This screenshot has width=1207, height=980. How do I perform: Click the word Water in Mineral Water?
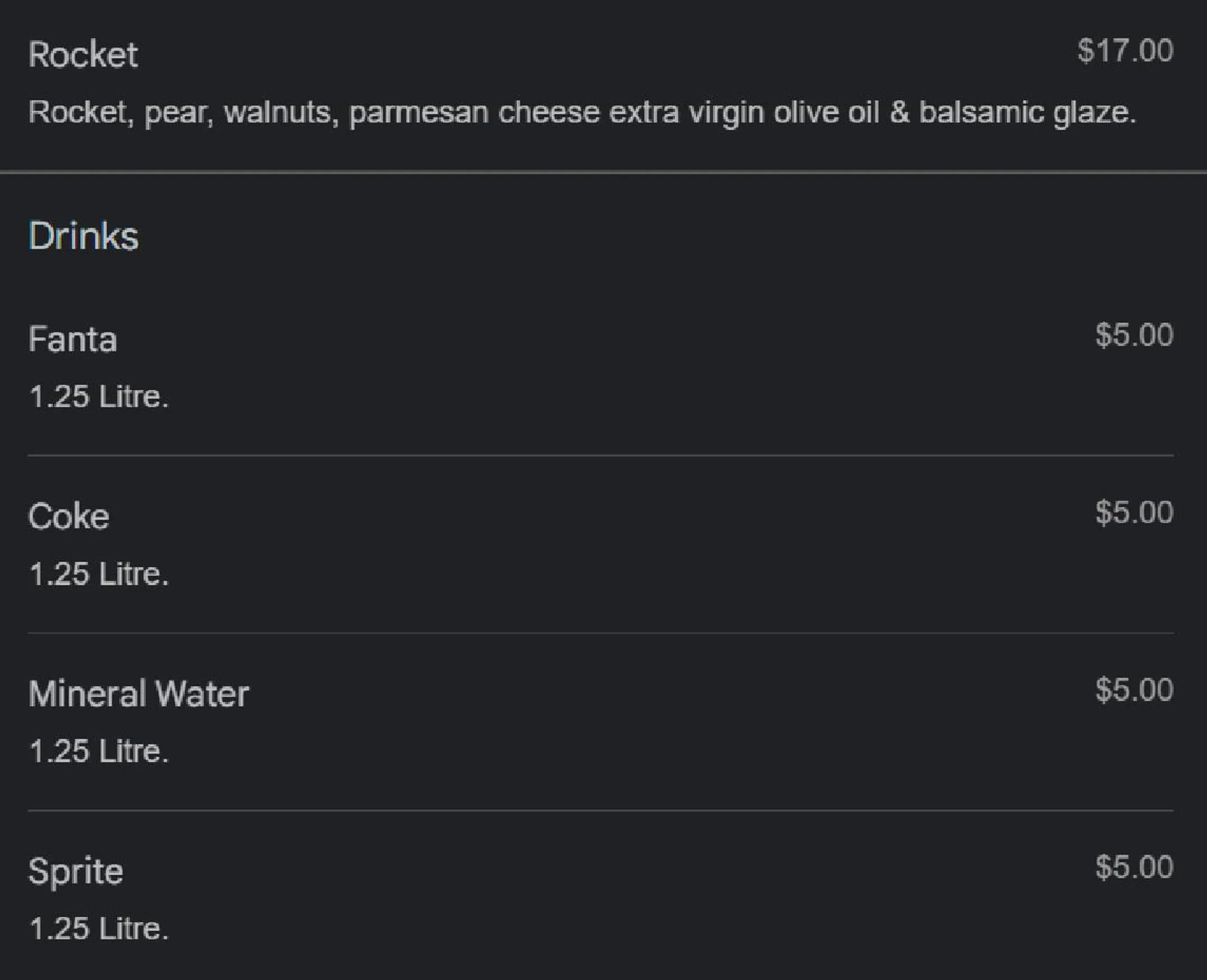(202, 694)
